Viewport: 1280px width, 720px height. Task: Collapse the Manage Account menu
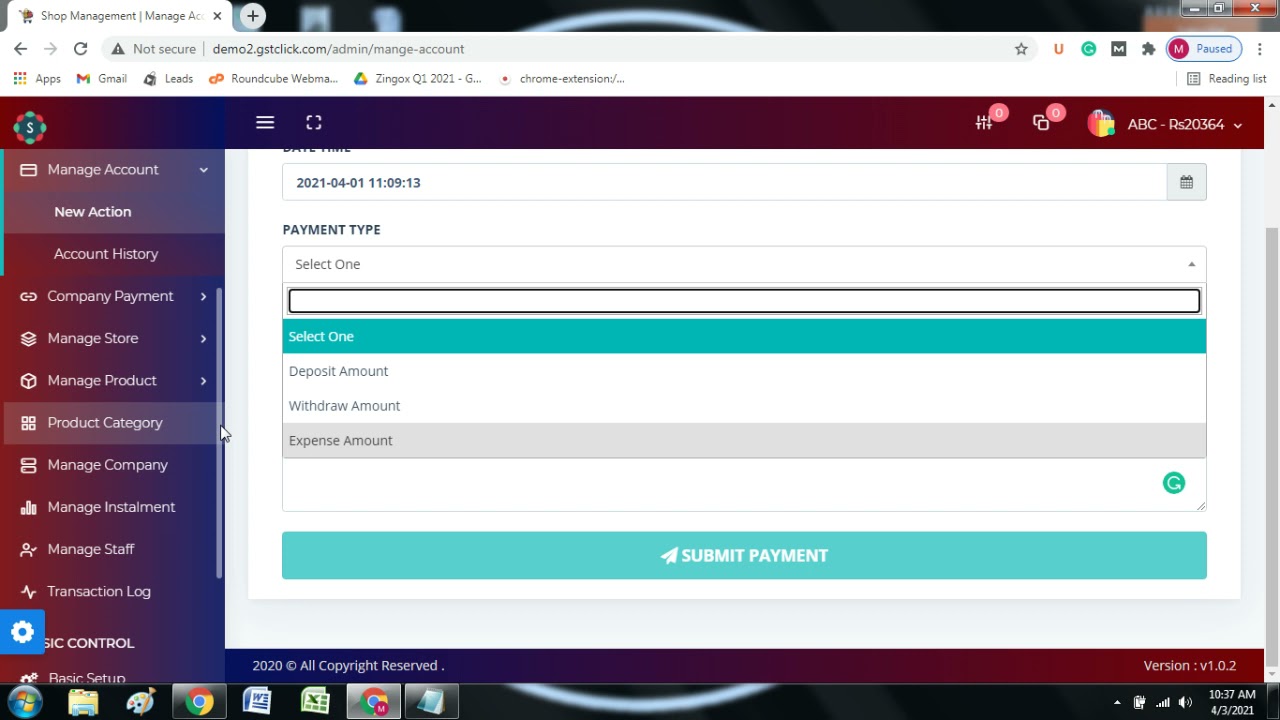[x=112, y=170]
